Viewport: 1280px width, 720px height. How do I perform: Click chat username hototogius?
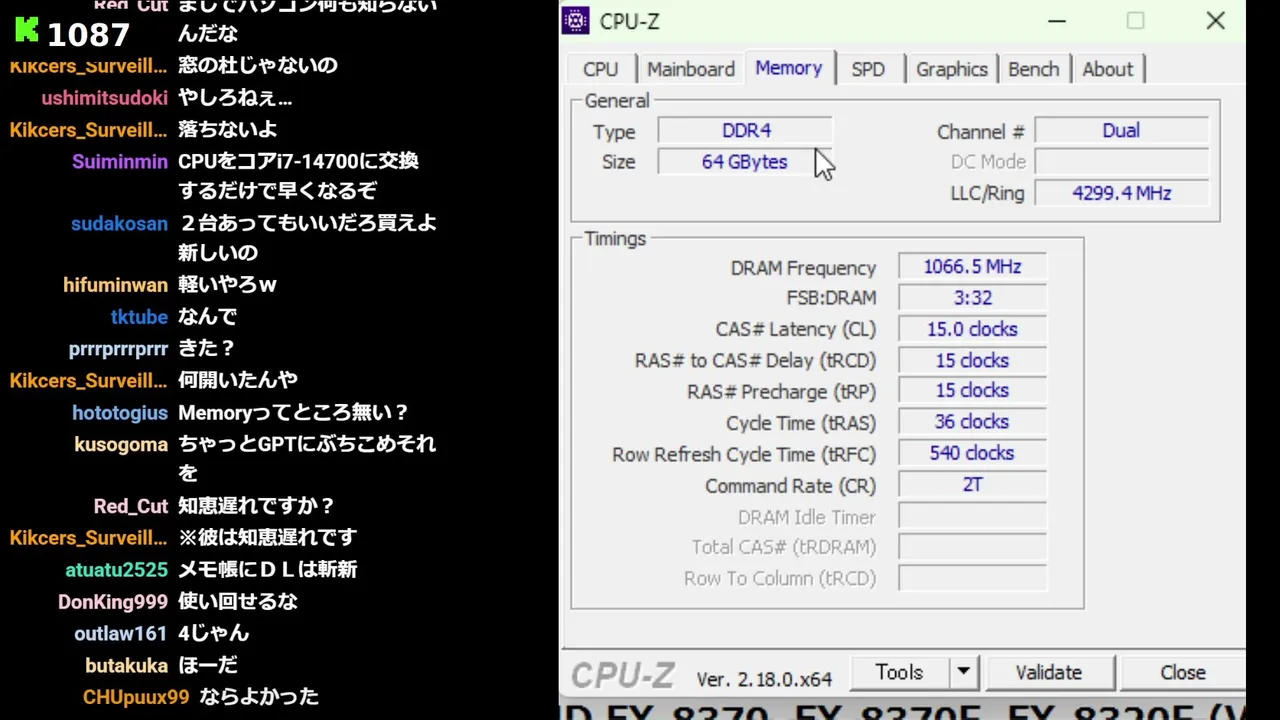(x=120, y=413)
